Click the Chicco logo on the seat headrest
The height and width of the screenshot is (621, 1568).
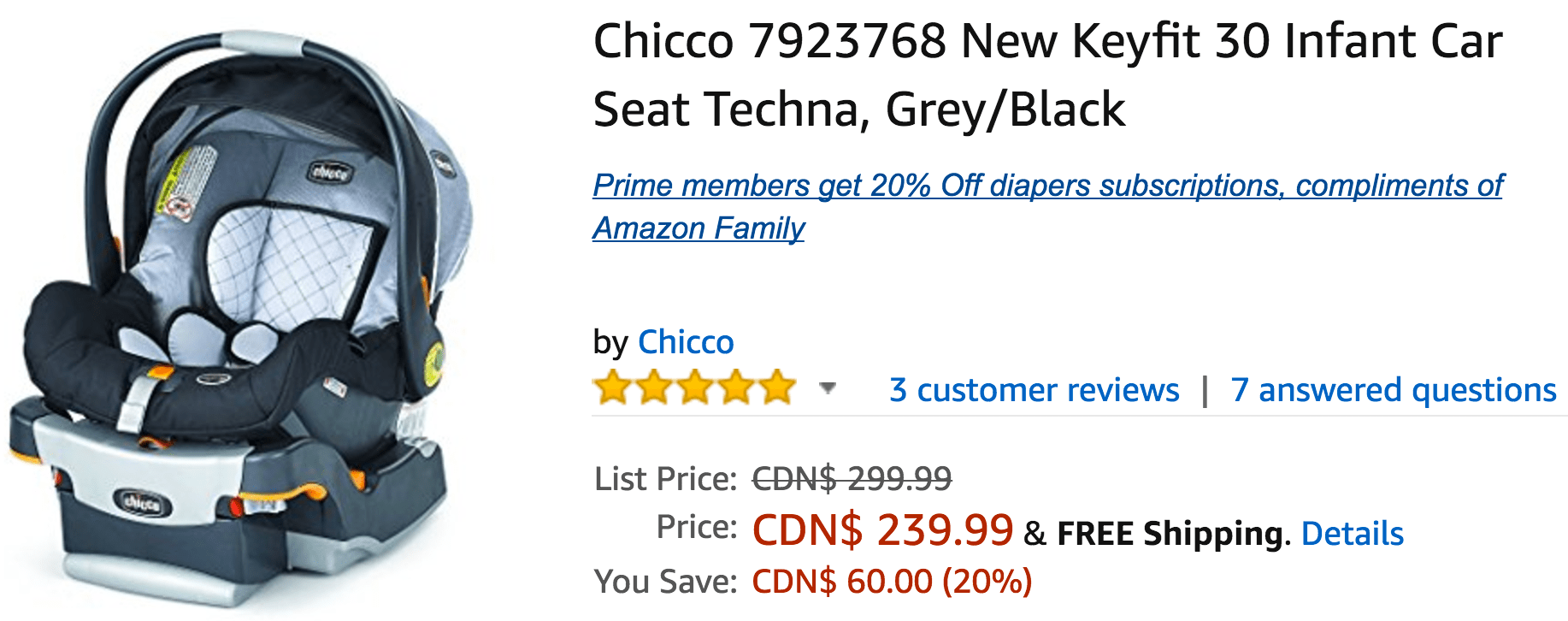tap(330, 172)
